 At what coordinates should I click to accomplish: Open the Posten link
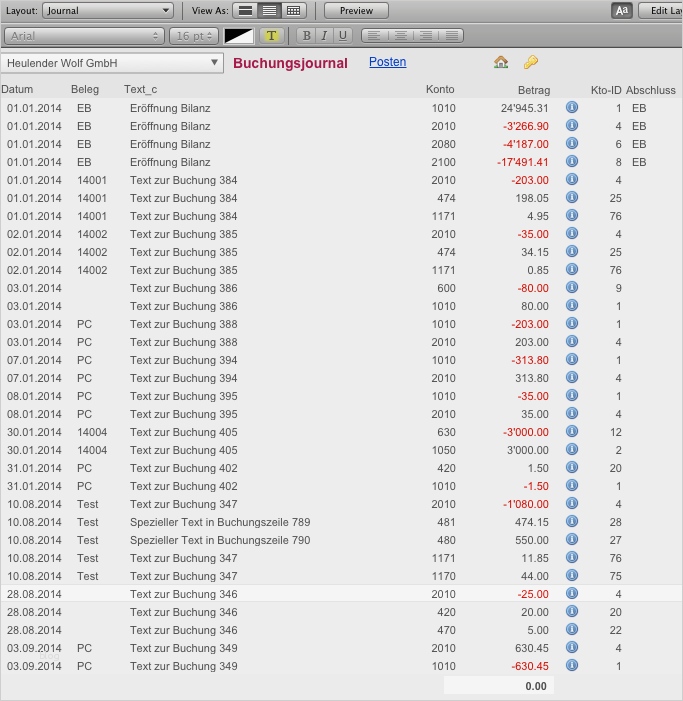pyautogui.click(x=388, y=62)
